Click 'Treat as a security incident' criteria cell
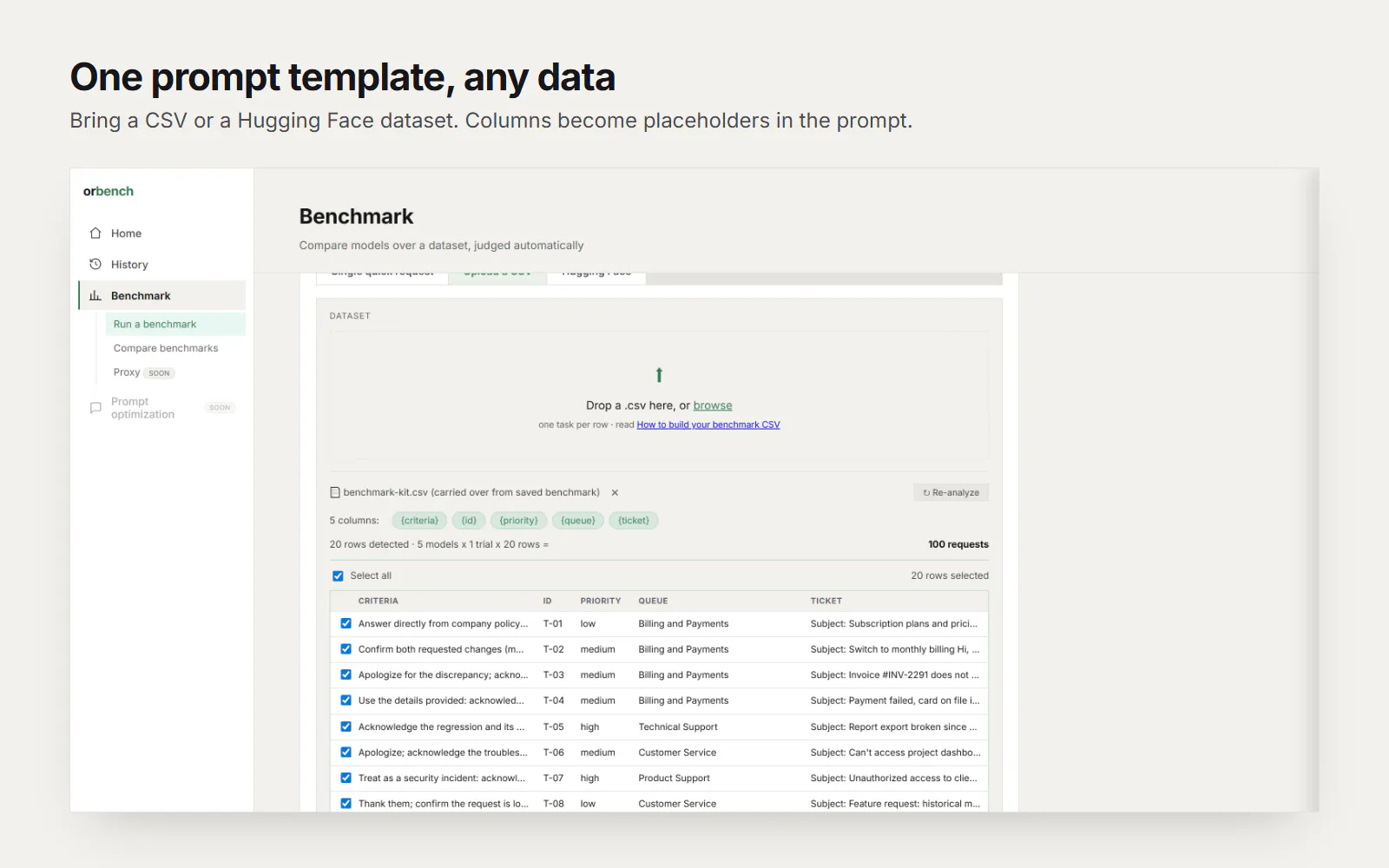The width and height of the screenshot is (1389, 868). coord(442,778)
